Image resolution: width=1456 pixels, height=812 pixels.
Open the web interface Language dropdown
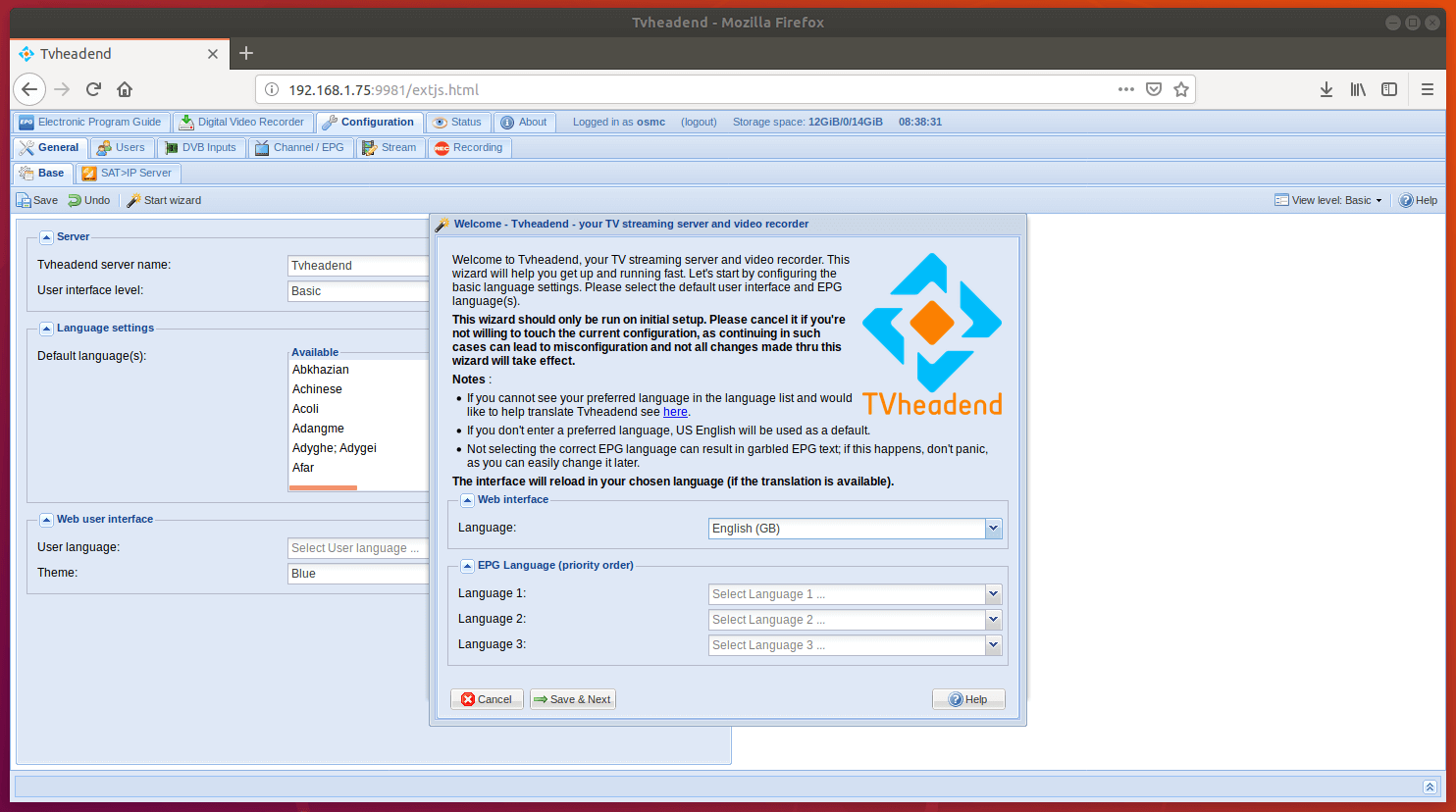point(993,529)
